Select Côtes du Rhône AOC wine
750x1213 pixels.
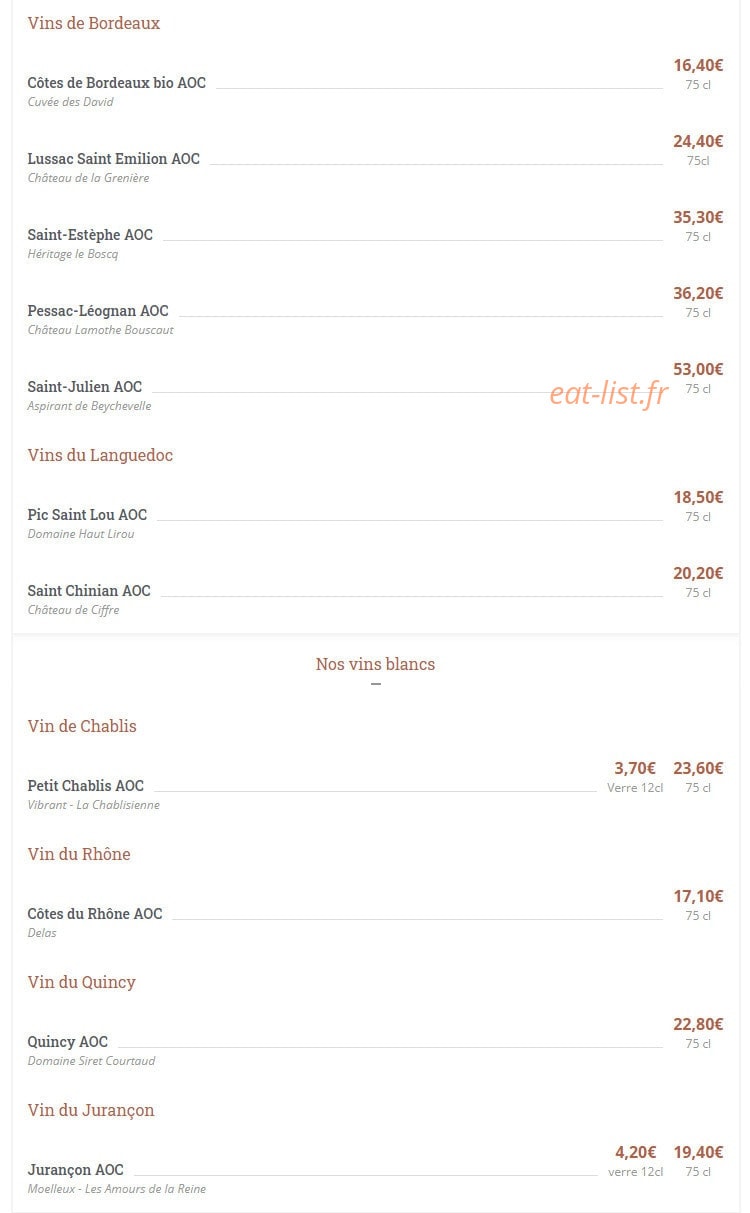tap(95, 914)
